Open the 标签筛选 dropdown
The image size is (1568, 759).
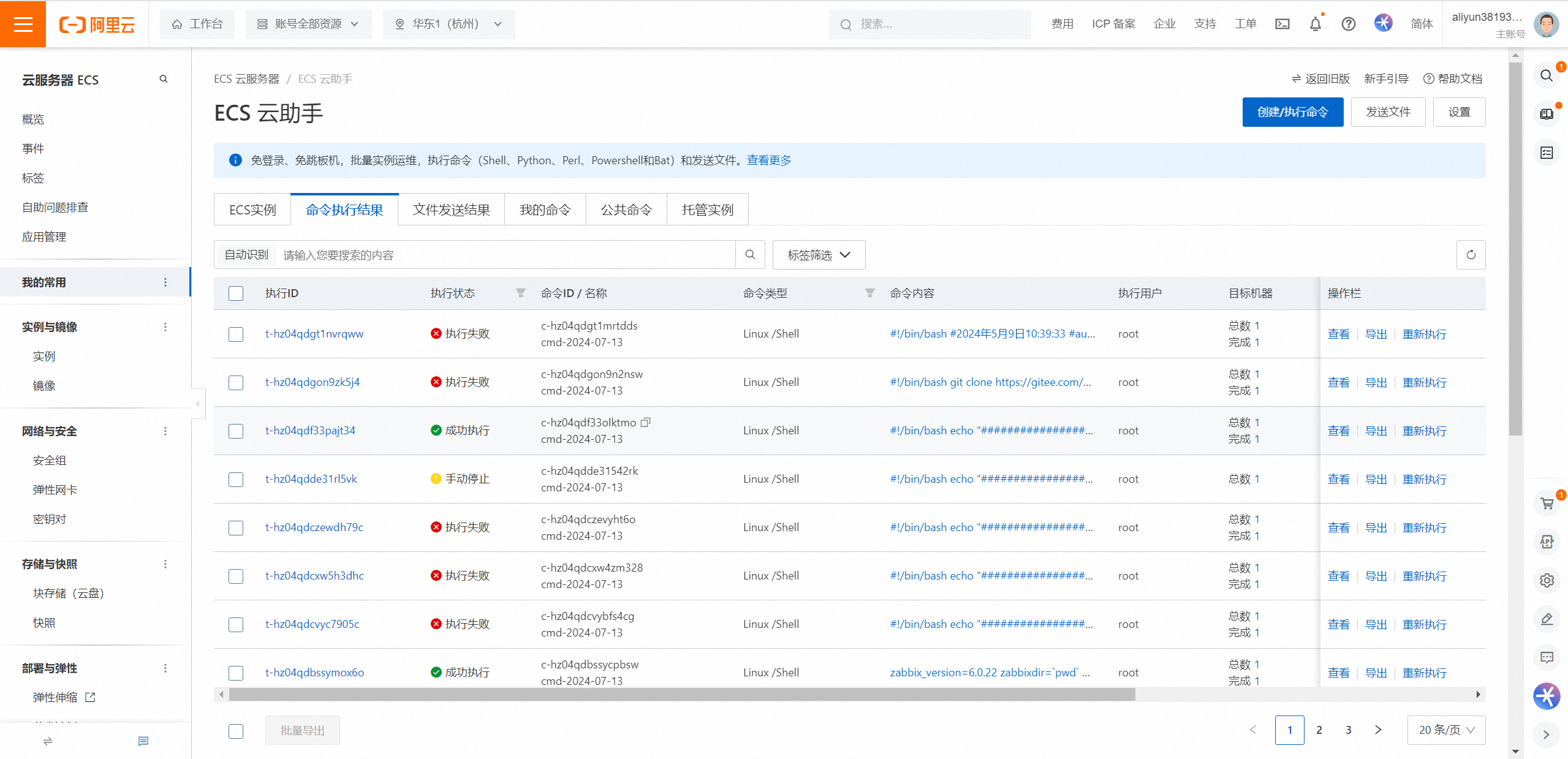tap(819, 255)
